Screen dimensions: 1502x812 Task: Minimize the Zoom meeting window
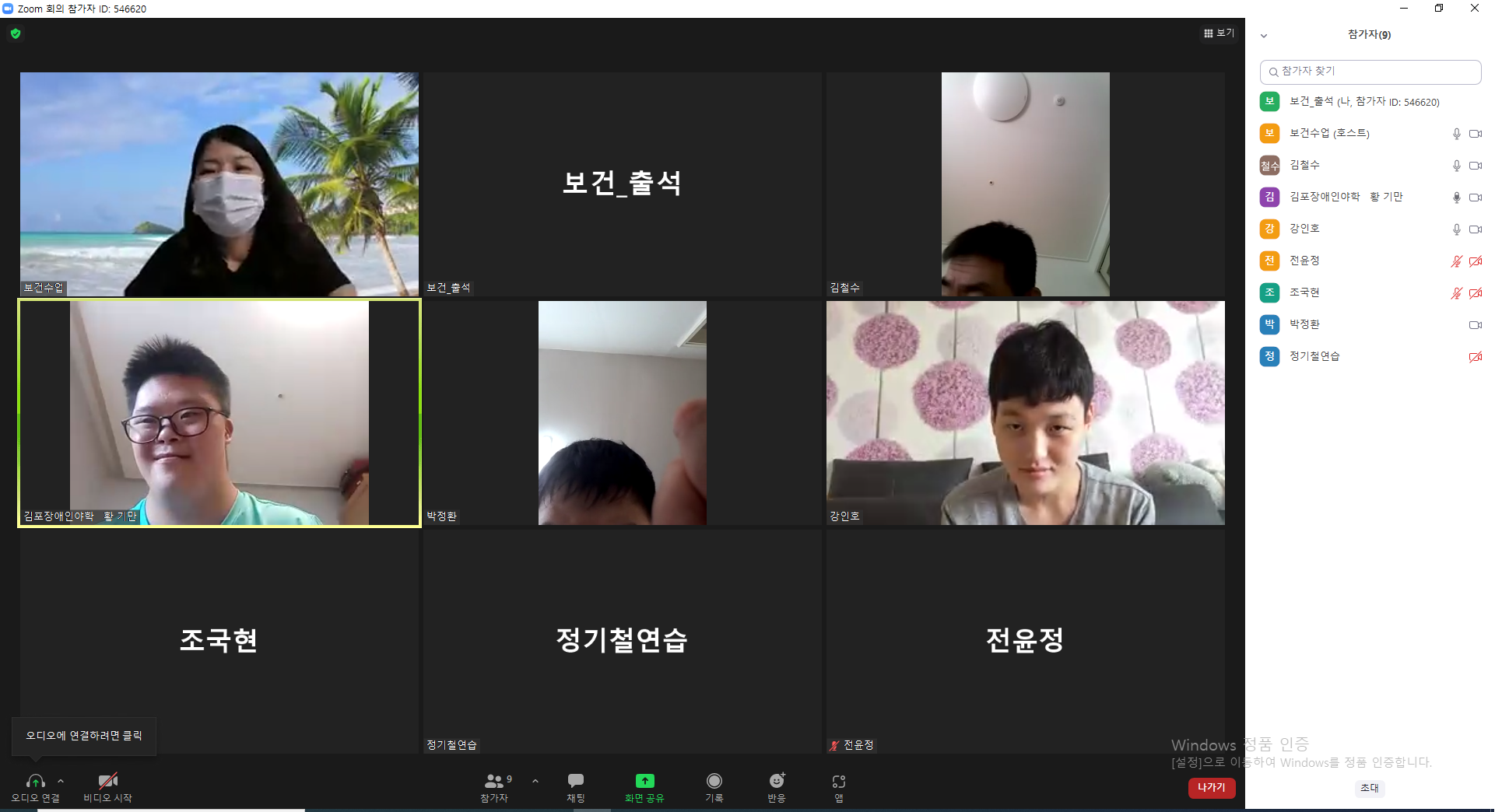click(x=1404, y=9)
